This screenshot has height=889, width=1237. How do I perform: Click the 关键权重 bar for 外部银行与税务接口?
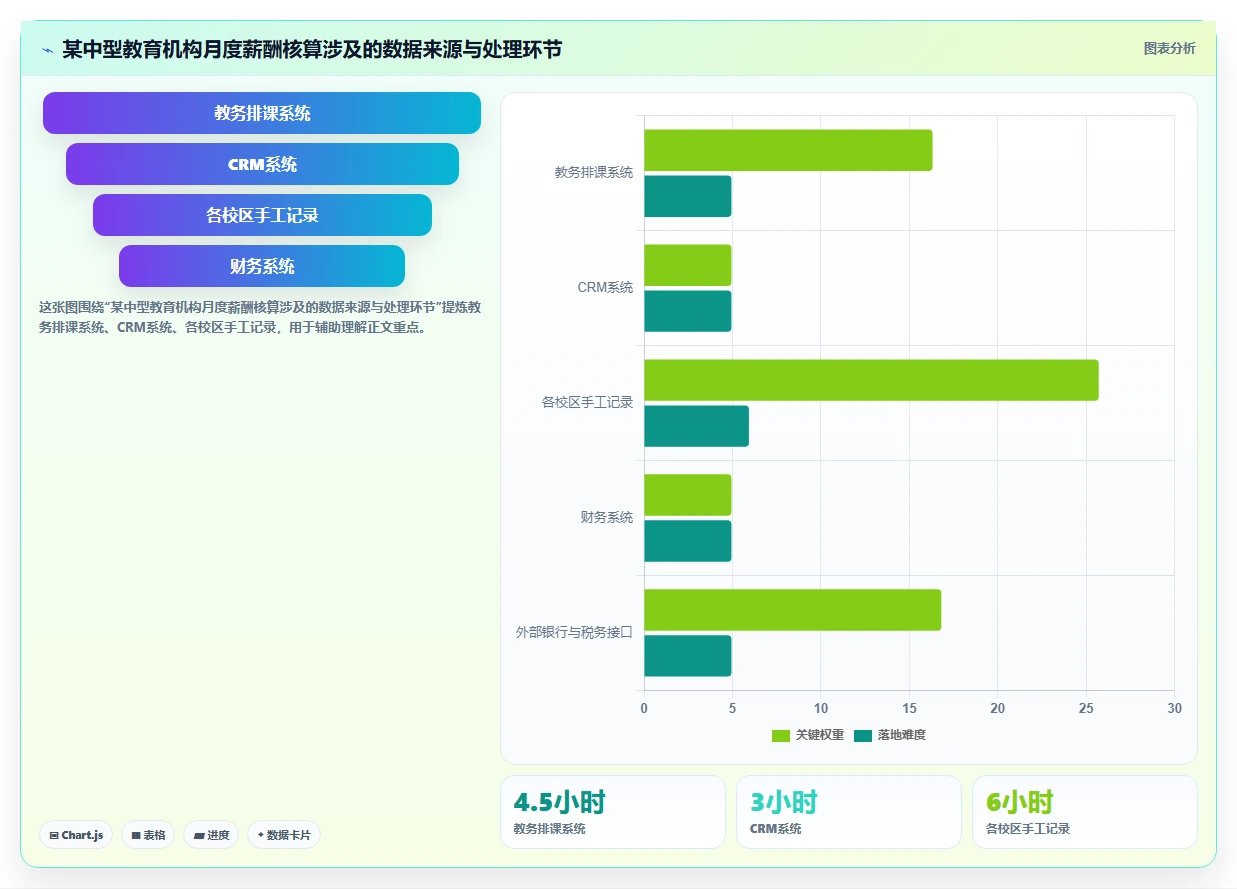click(x=792, y=610)
